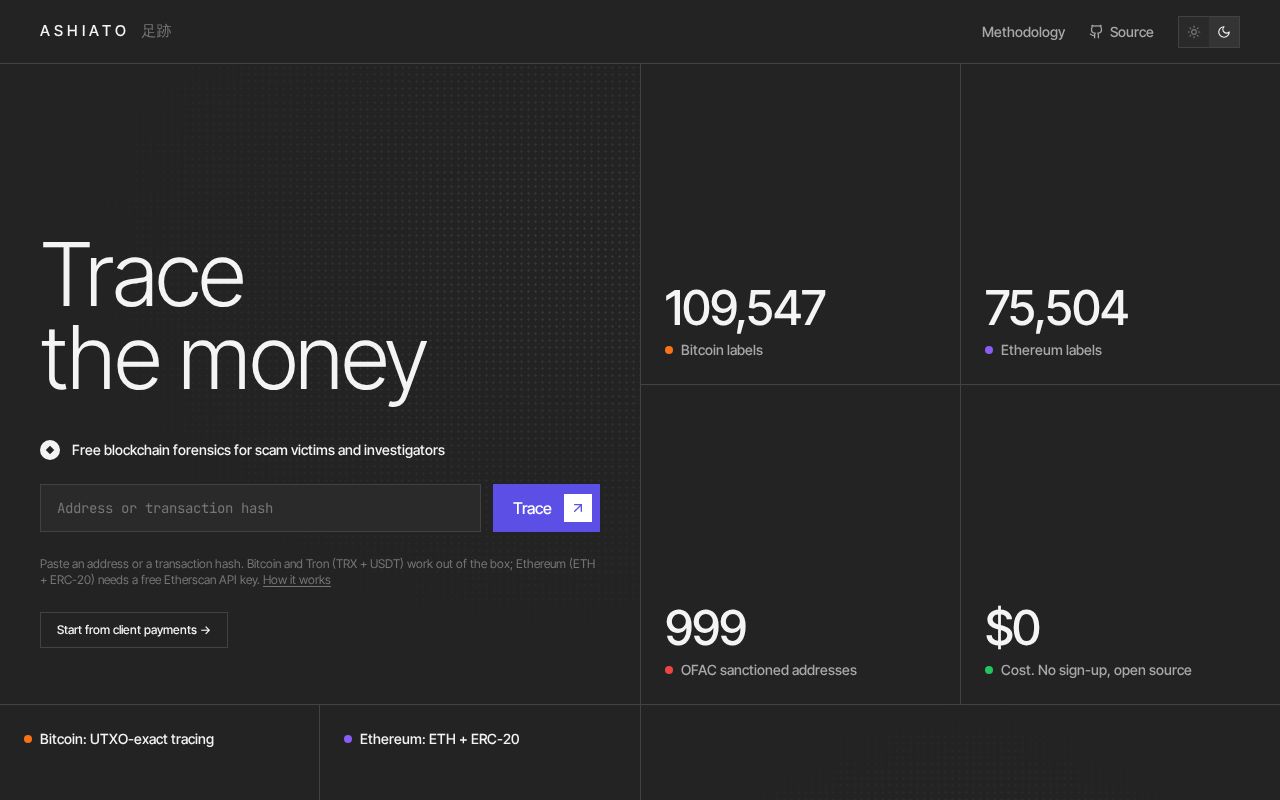Click the GitHub icon beside Source
Viewport: 1280px width, 800px height.
(x=1096, y=32)
